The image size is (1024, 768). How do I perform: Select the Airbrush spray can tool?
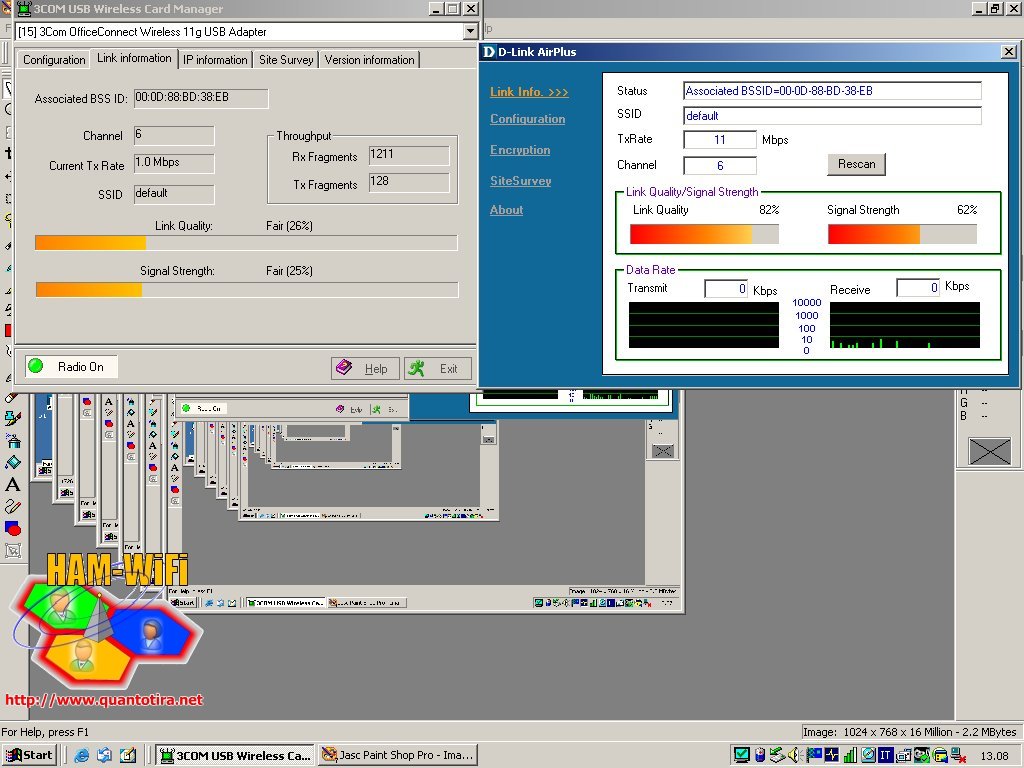click(x=13, y=441)
